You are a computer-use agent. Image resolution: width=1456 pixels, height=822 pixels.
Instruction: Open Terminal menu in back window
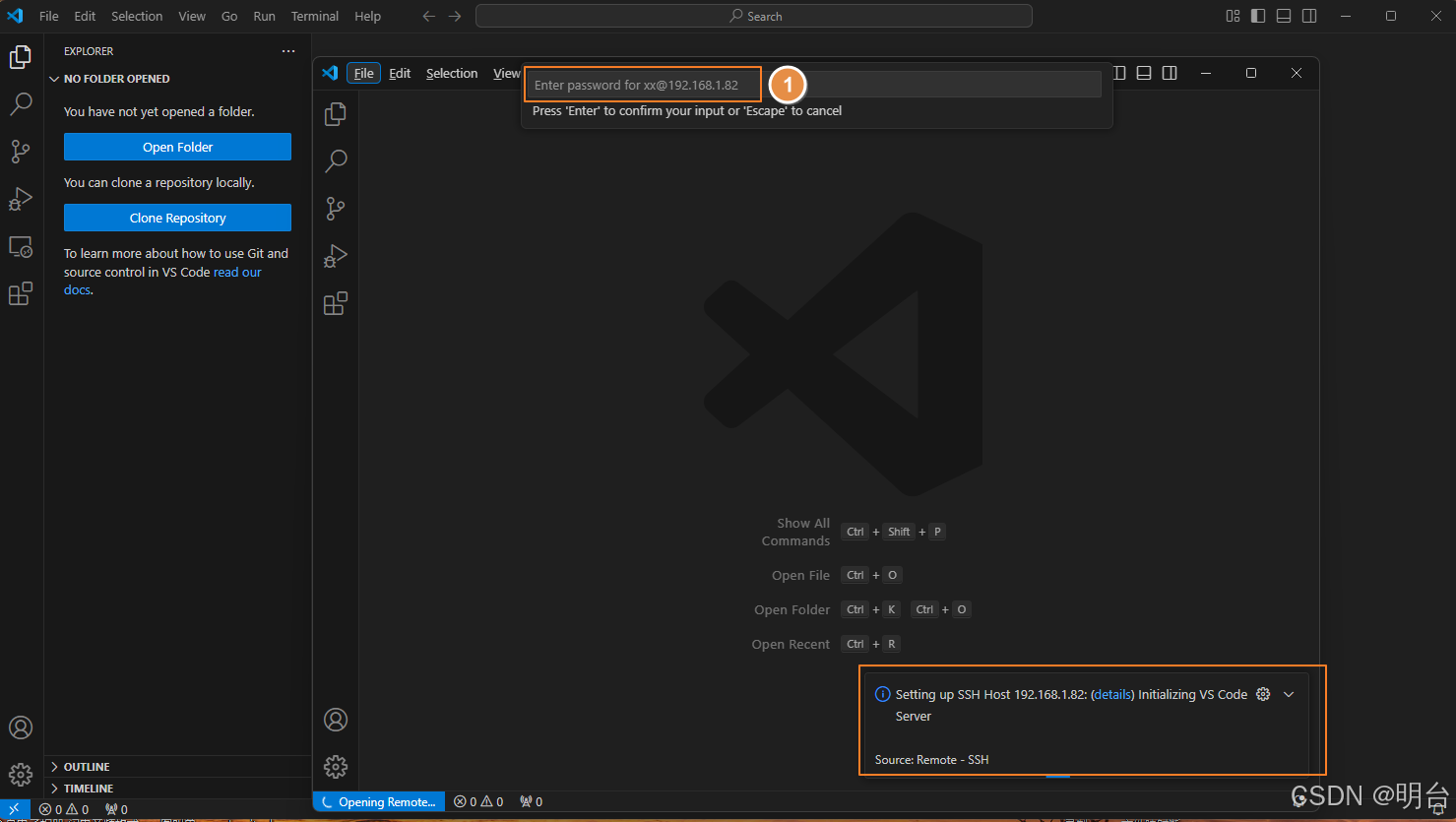(315, 16)
